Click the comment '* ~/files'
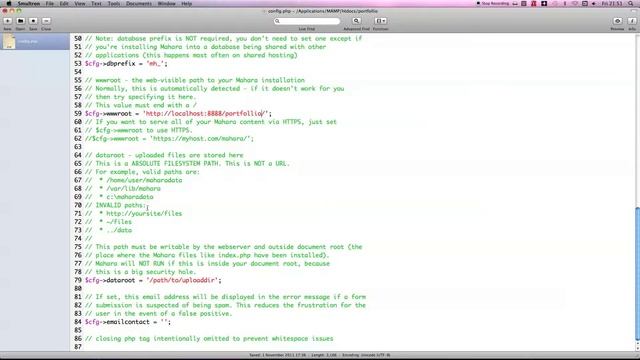Viewport: 640px width, 360px height. (x=108, y=222)
